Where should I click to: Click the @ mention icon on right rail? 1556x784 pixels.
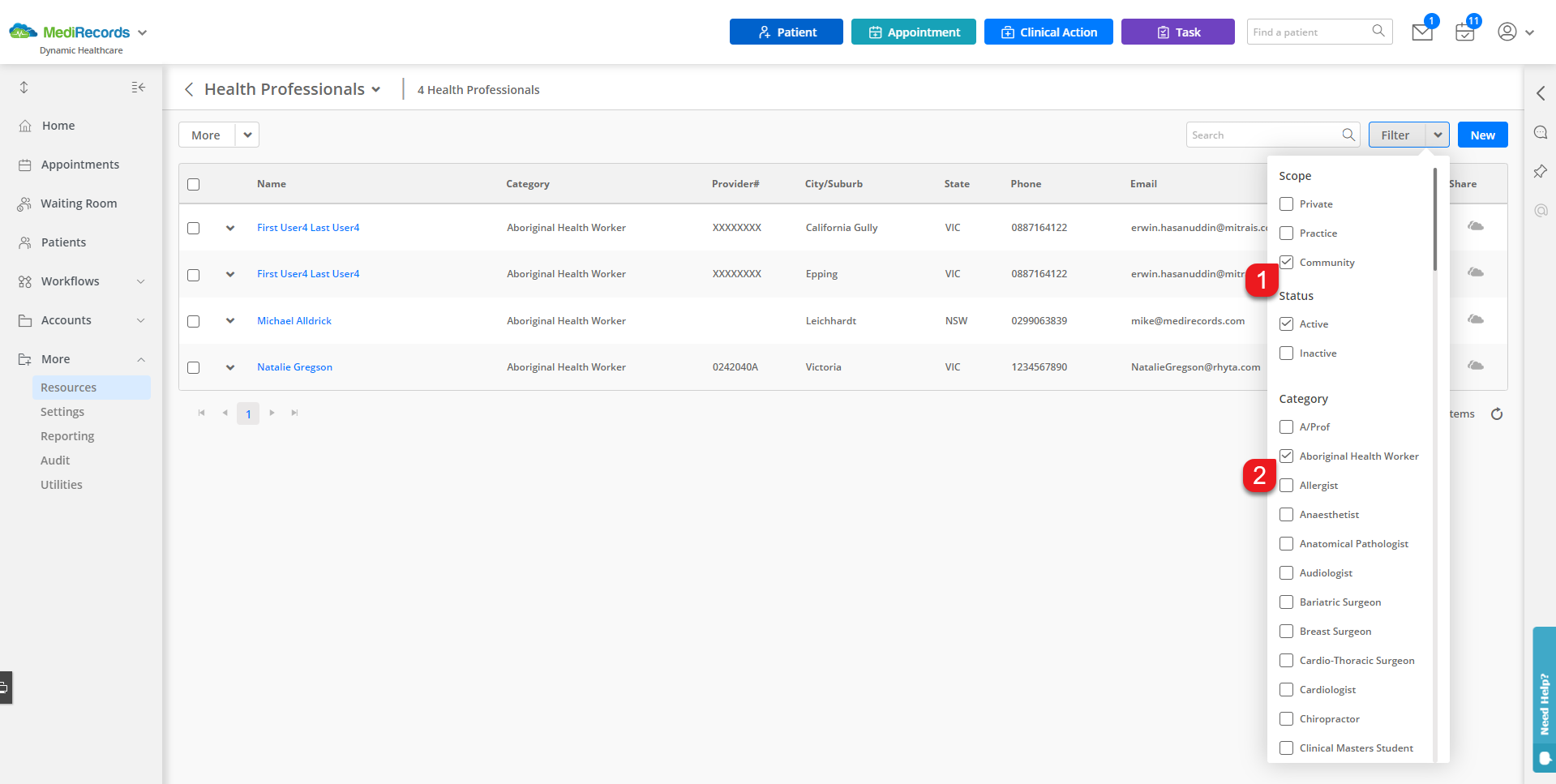(1541, 211)
